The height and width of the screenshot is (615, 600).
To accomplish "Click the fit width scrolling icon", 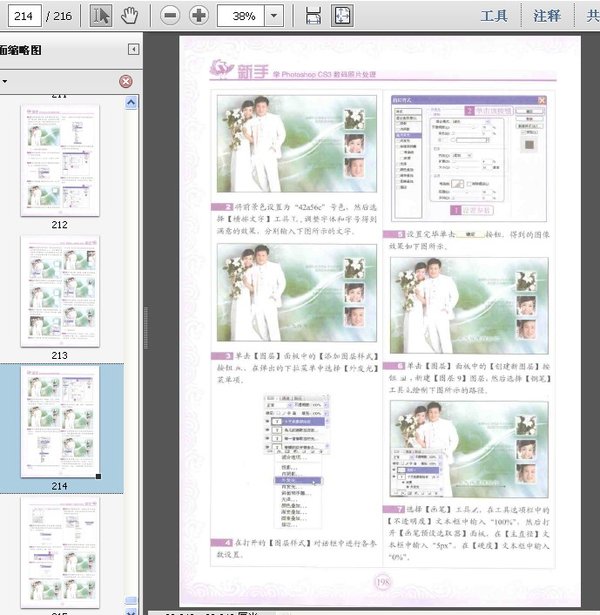I will point(313,16).
